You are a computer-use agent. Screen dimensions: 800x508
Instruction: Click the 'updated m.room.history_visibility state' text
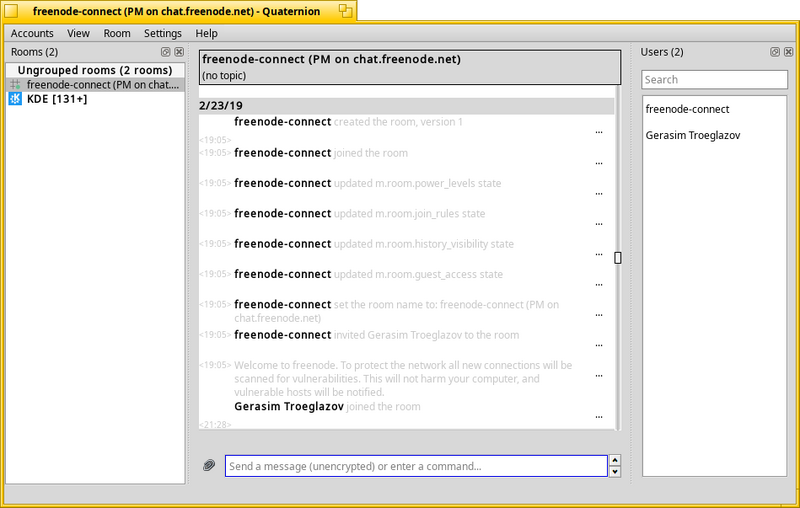[423, 244]
